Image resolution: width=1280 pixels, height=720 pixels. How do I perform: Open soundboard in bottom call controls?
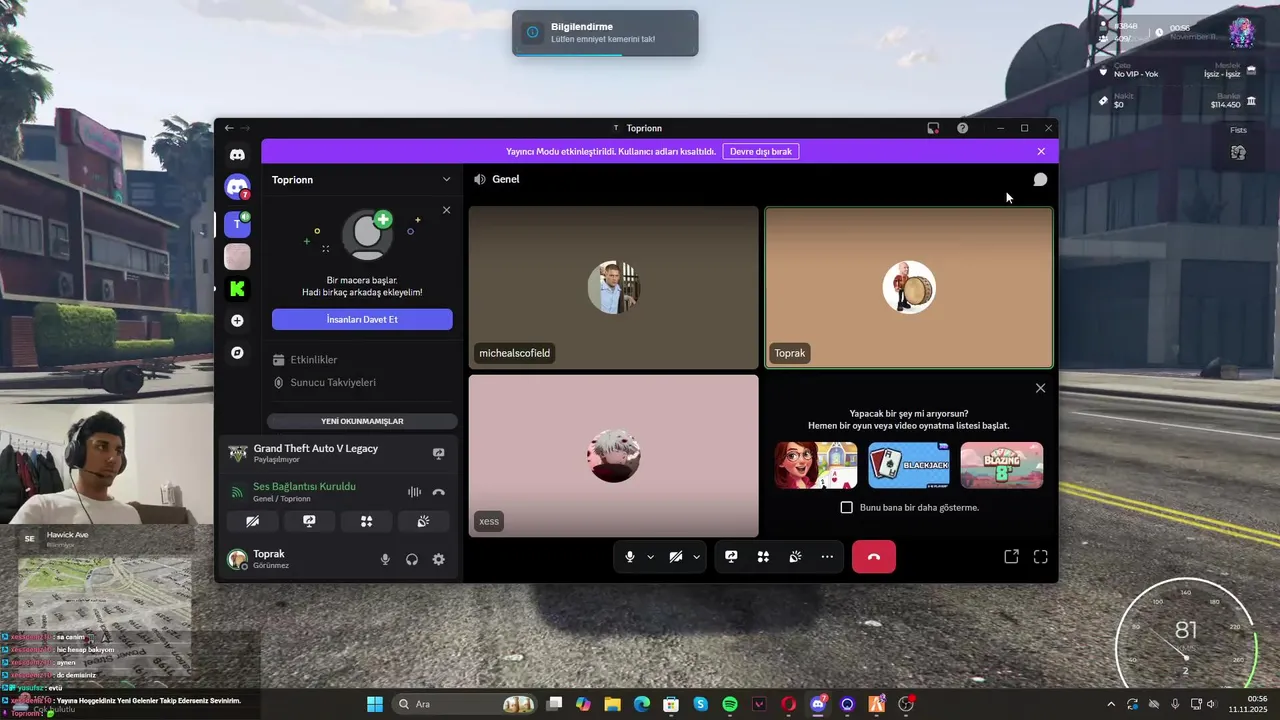point(795,557)
